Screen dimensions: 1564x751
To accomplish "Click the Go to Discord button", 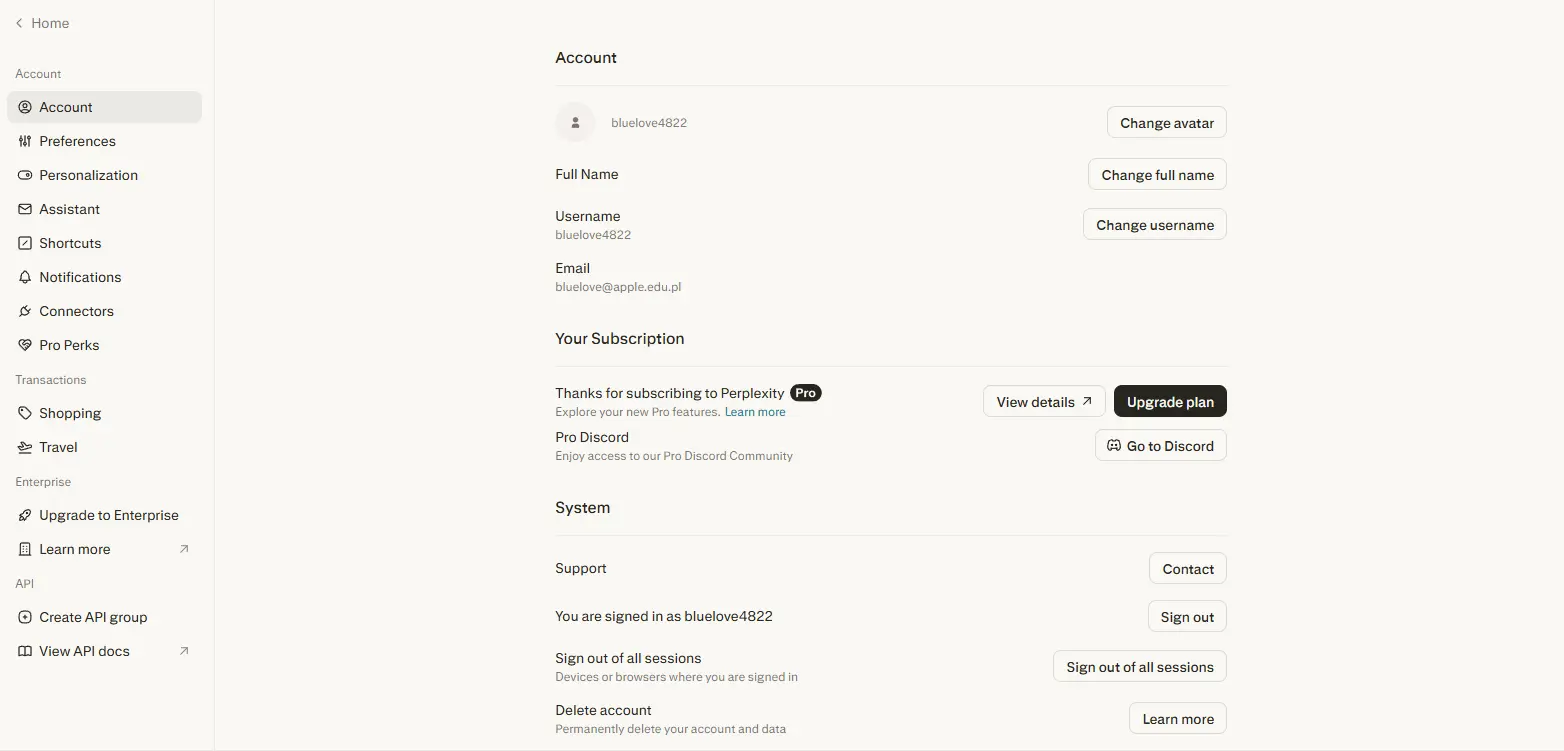I will [x=1161, y=446].
